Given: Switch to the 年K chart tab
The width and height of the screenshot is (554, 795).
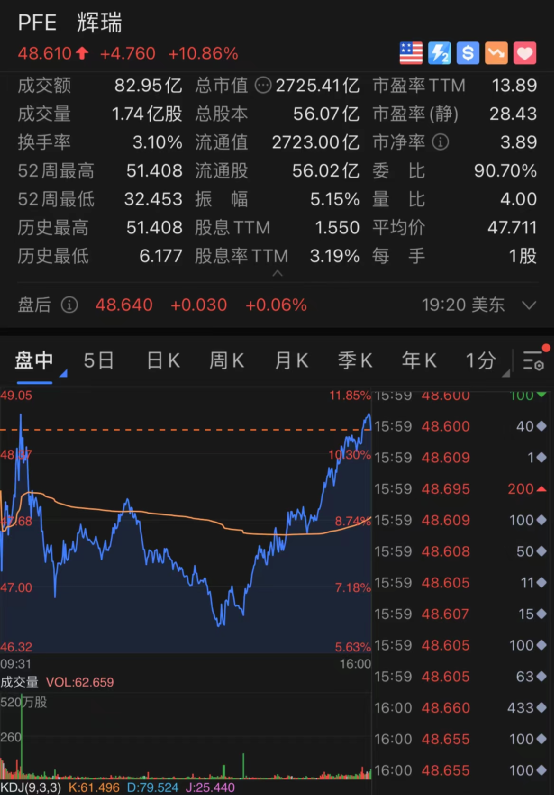Looking at the screenshot, I should pos(419,360).
